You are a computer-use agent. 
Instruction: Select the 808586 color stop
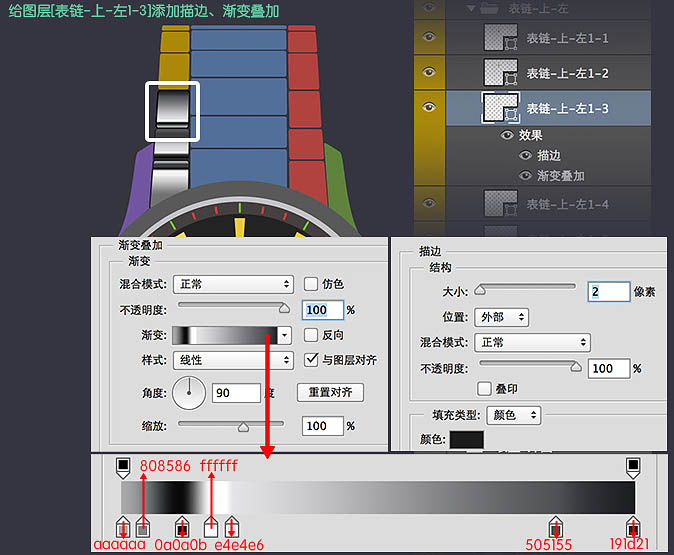click(143, 527)
